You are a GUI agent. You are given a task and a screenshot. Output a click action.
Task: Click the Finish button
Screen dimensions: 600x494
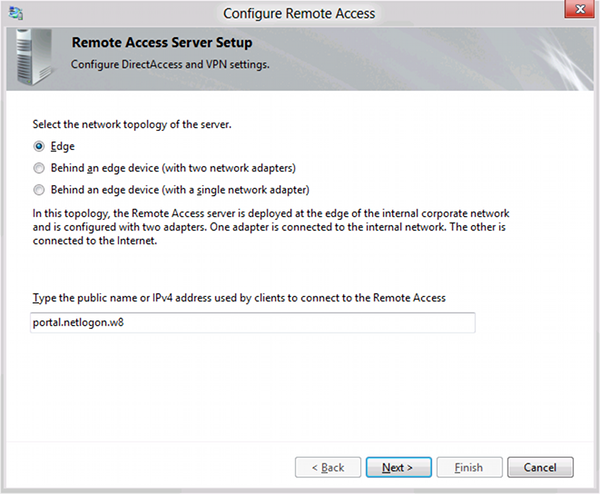(x=470, y=467)
